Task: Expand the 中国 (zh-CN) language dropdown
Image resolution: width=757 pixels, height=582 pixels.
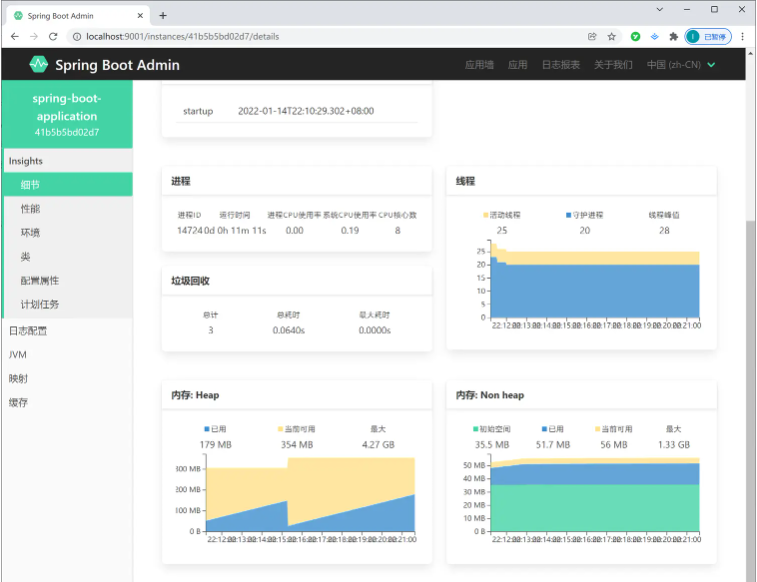Action: coord(681,65)
